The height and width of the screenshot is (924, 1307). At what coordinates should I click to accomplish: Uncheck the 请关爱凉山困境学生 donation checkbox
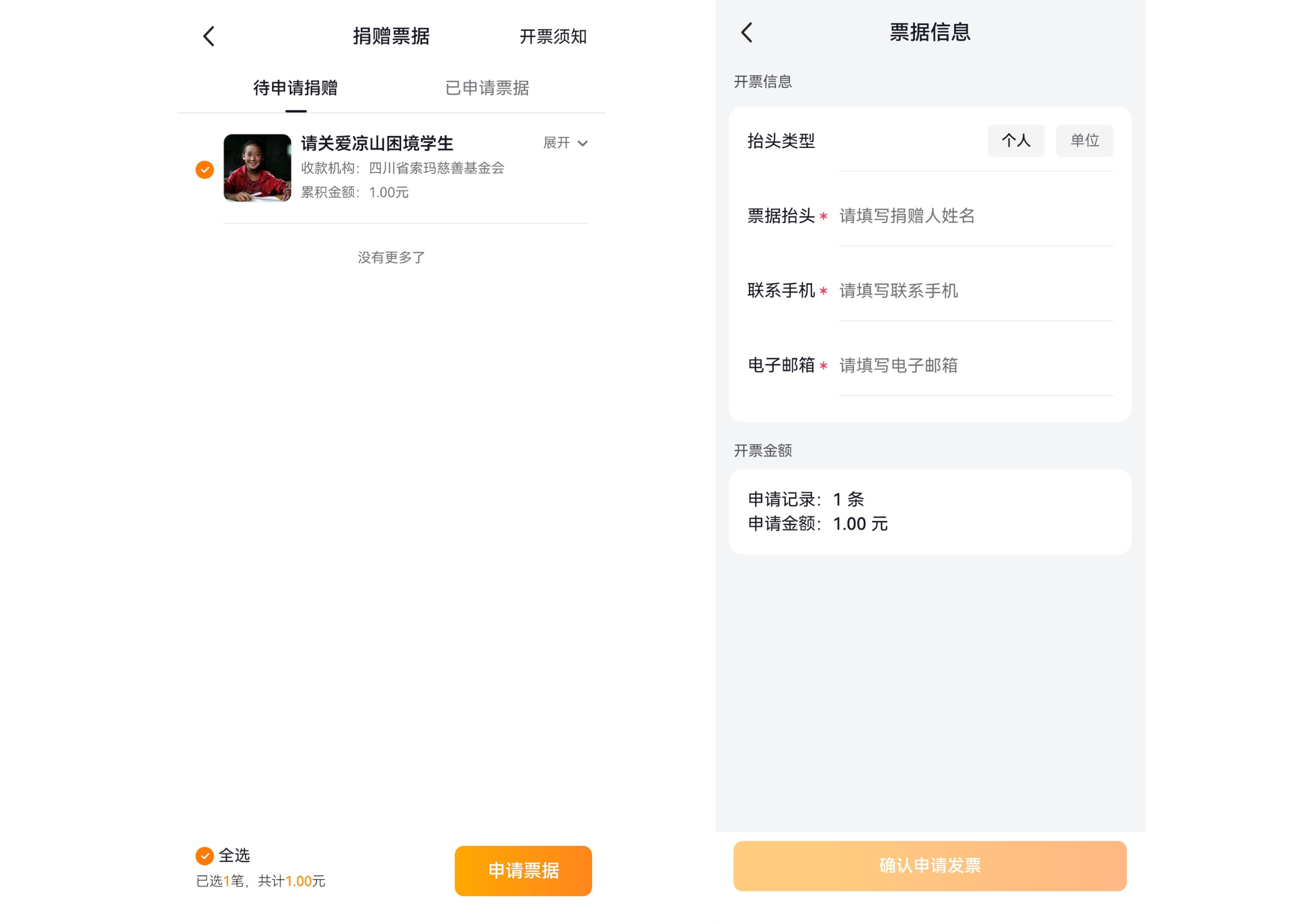[204, 169]
